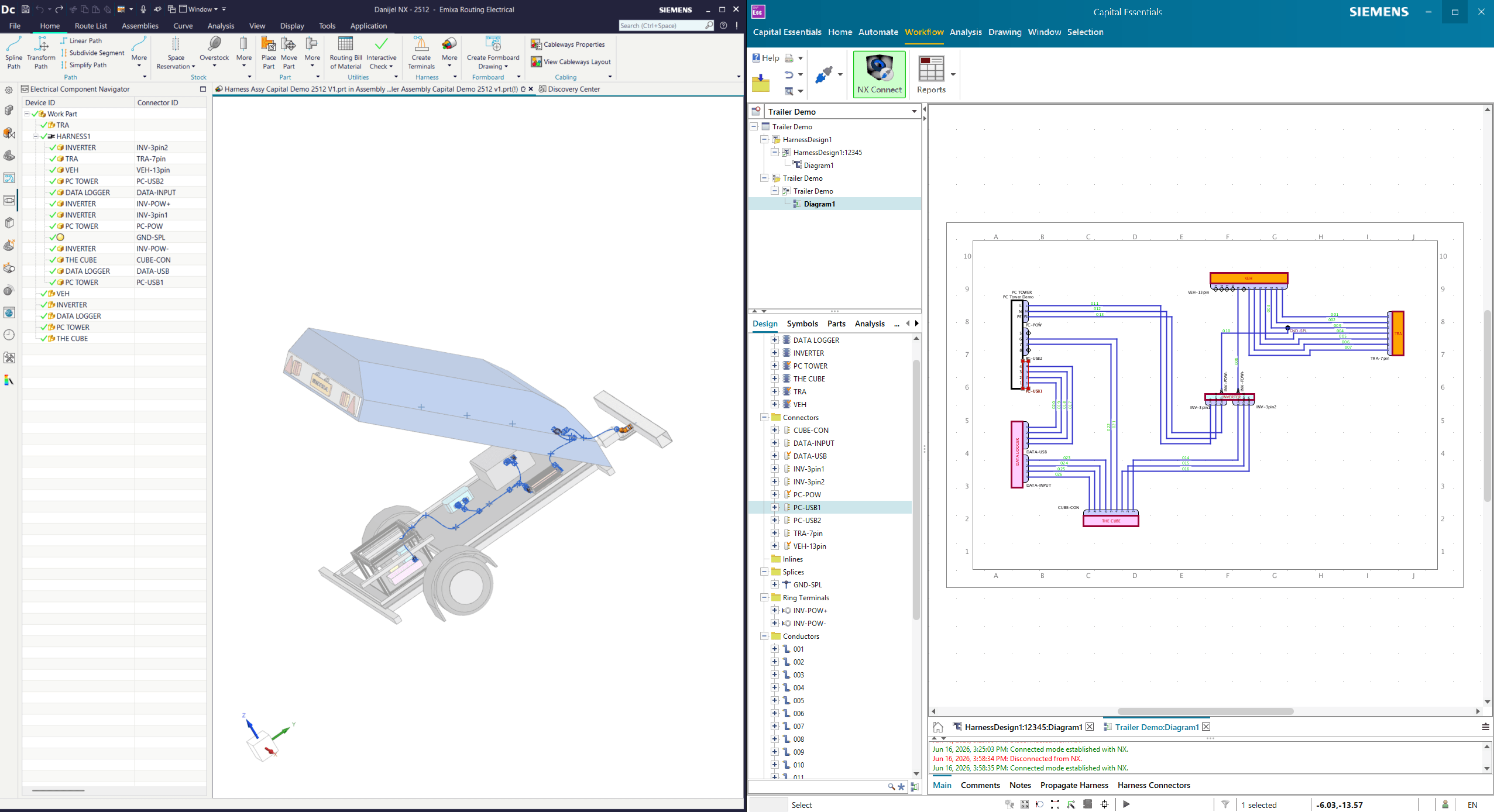Screen dimensions: 1494x812
Task: Switch to the HarnessDesign1:12345:Diagram1 tab
Action: (1023, 727)
